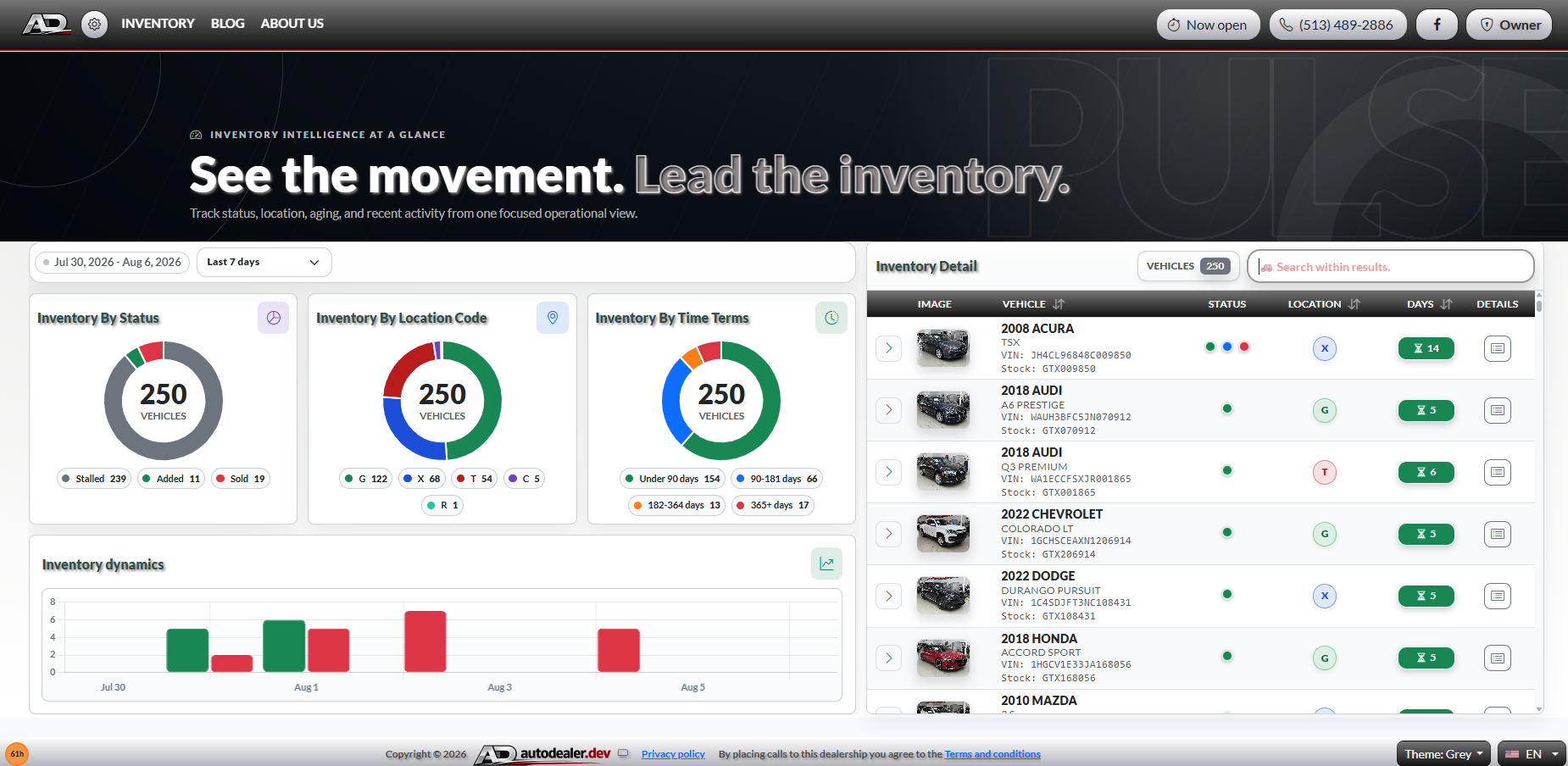Open the Last 7 days range dropdown

click(x=264, y=262)
